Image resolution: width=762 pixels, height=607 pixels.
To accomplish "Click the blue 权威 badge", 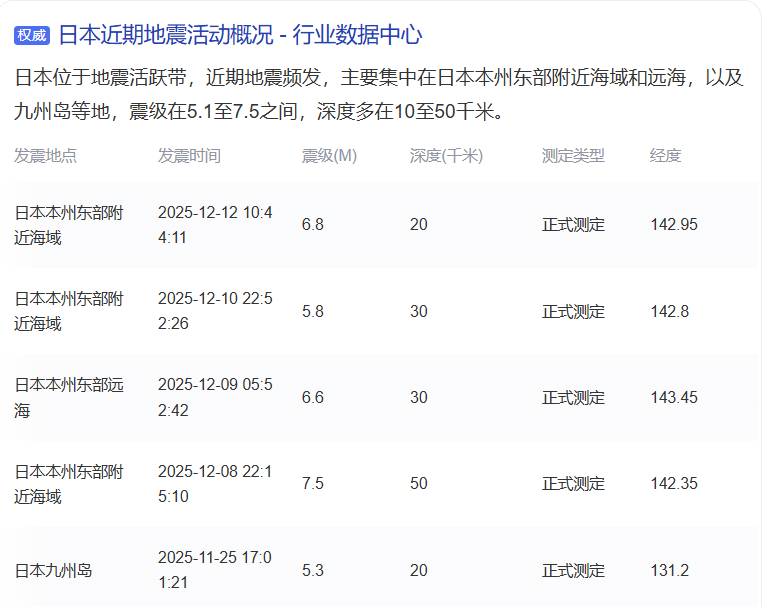I will click(x=31, y=36).
